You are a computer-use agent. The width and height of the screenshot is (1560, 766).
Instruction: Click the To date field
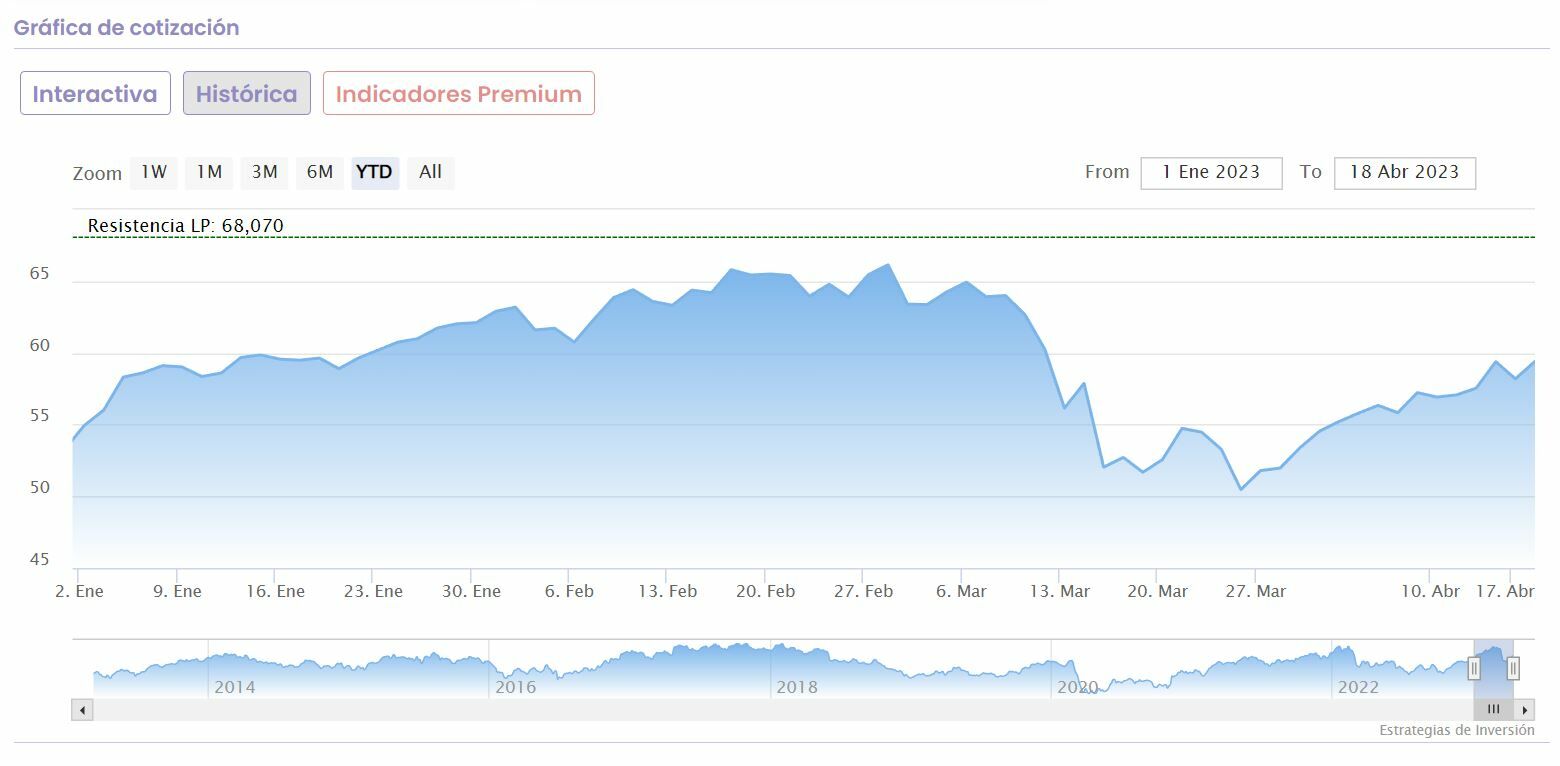1404,172
